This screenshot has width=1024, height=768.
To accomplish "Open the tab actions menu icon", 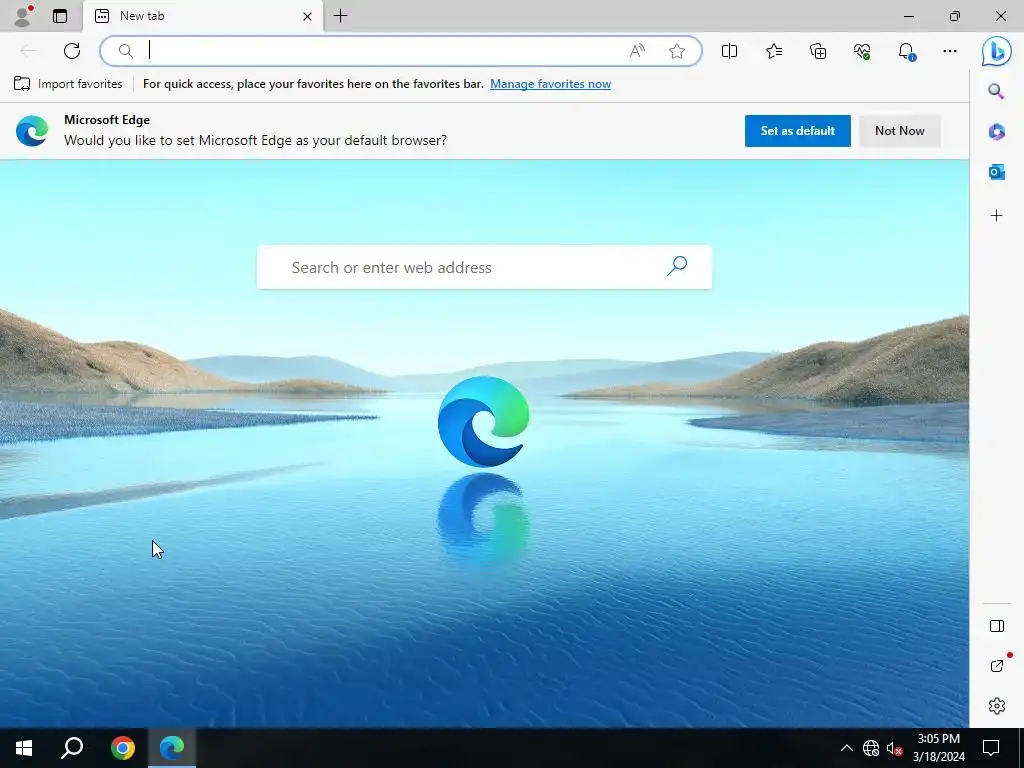I will pos(60,16).
